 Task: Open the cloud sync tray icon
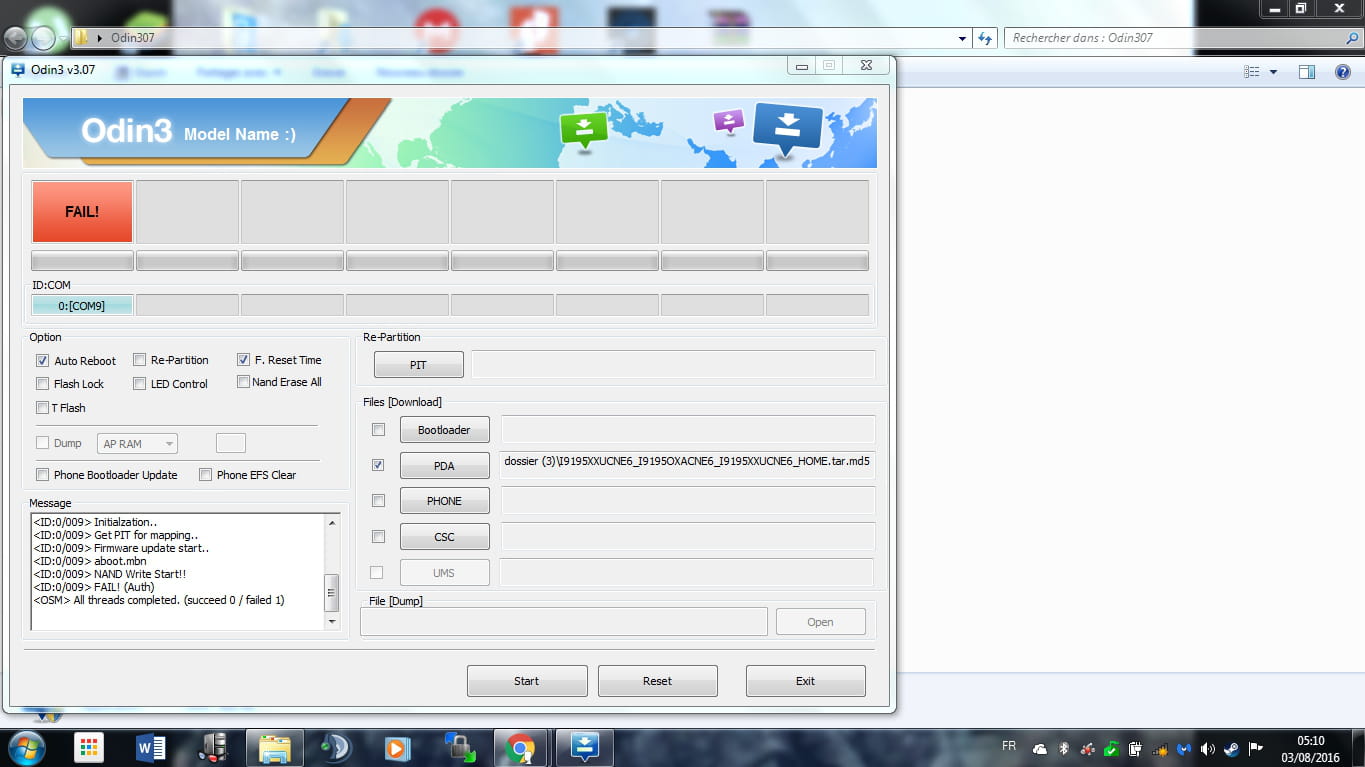coord(1040,748)
